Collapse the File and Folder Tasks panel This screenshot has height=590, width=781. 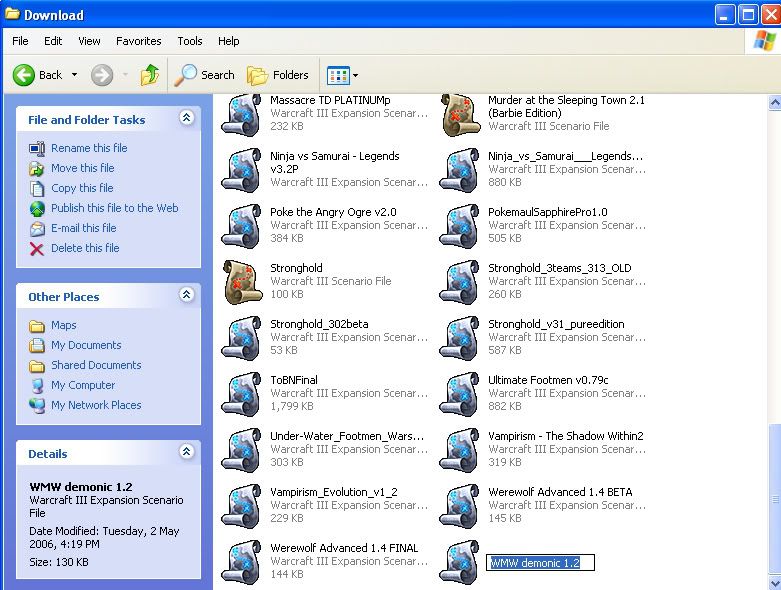point(186,118)
